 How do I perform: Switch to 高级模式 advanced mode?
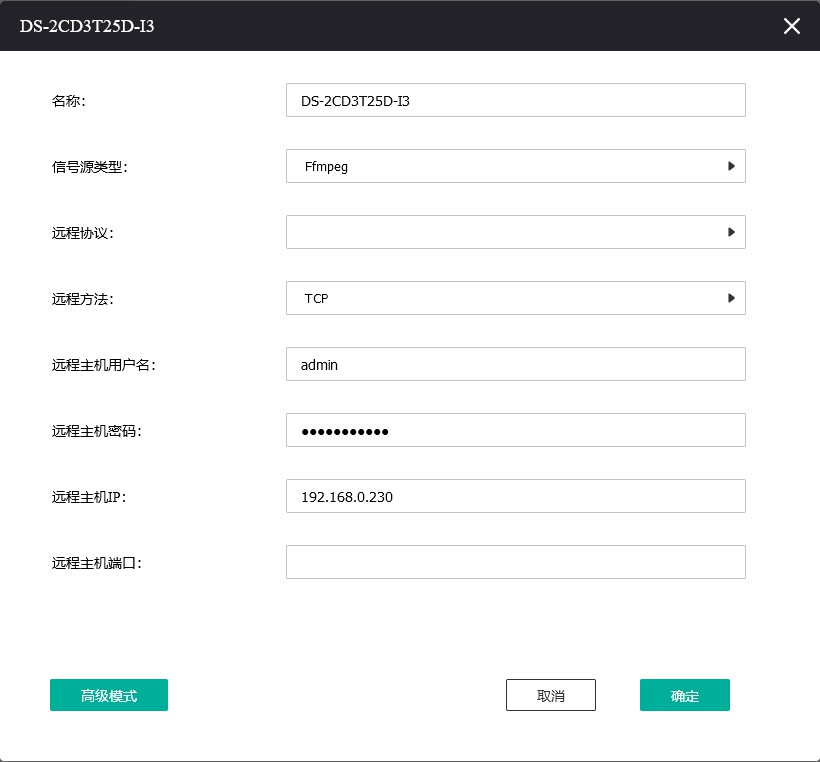(x=109, y=695)
